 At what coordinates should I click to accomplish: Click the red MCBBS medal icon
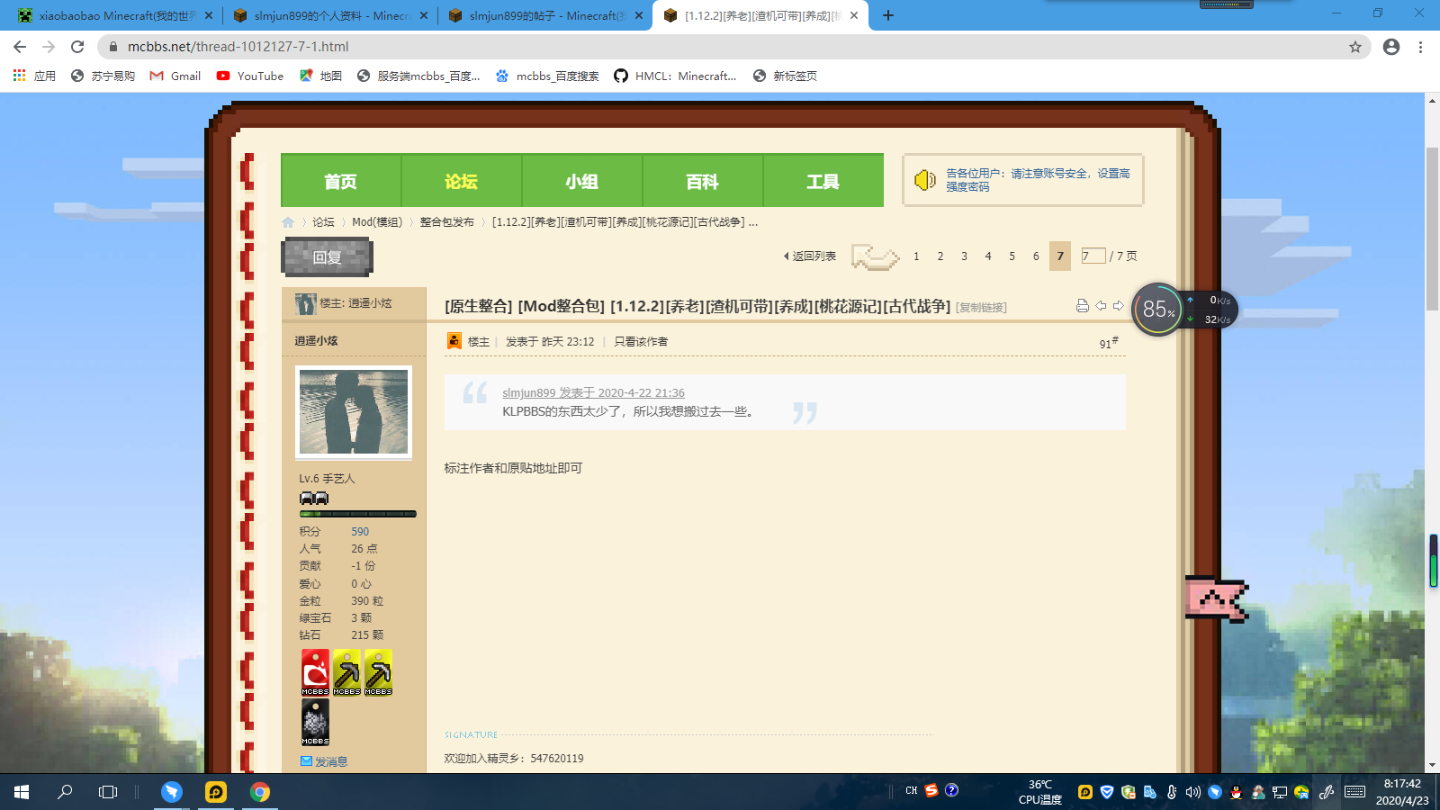coord(315,672)
